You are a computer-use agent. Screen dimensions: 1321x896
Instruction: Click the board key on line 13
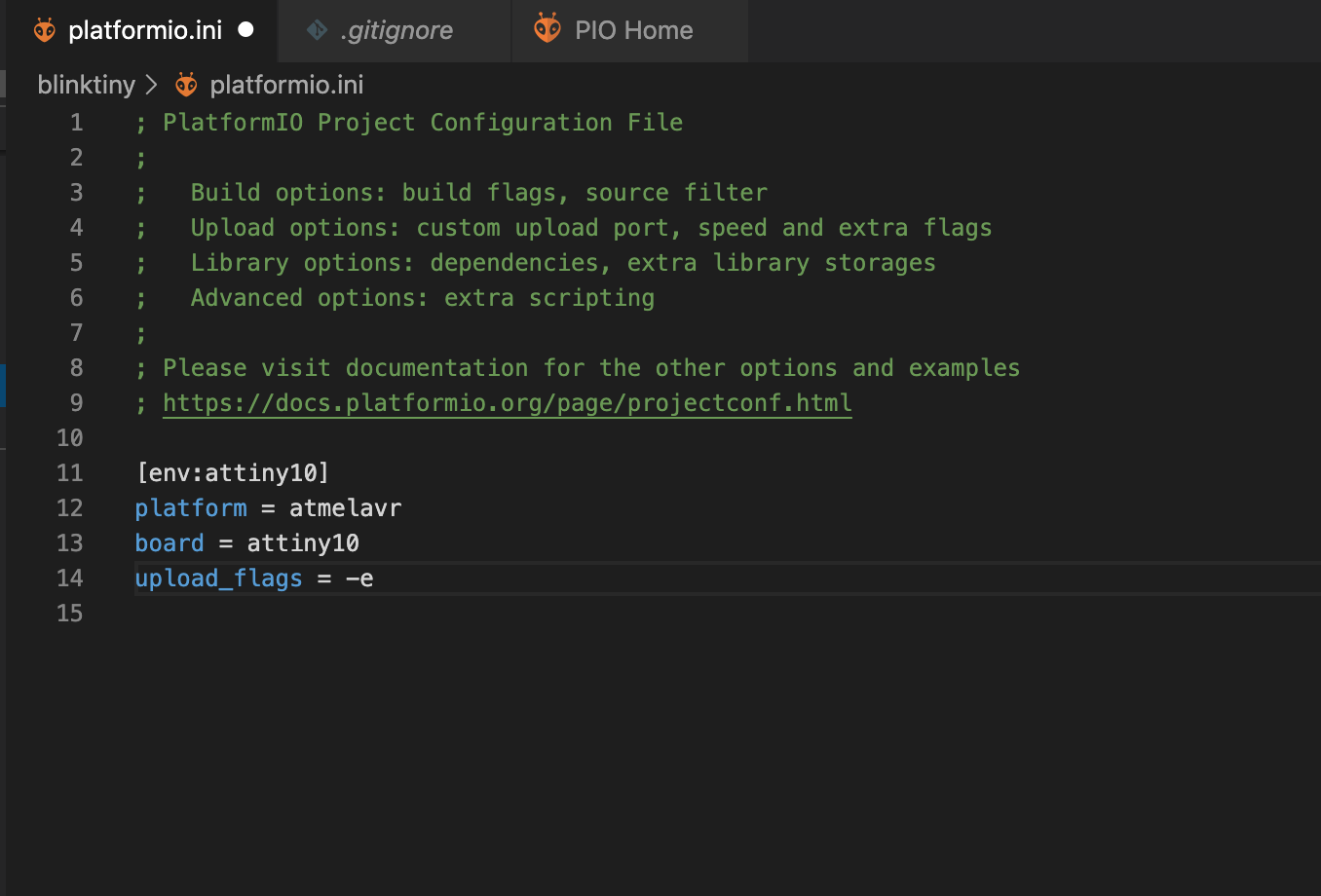click(x=170, y=543)
